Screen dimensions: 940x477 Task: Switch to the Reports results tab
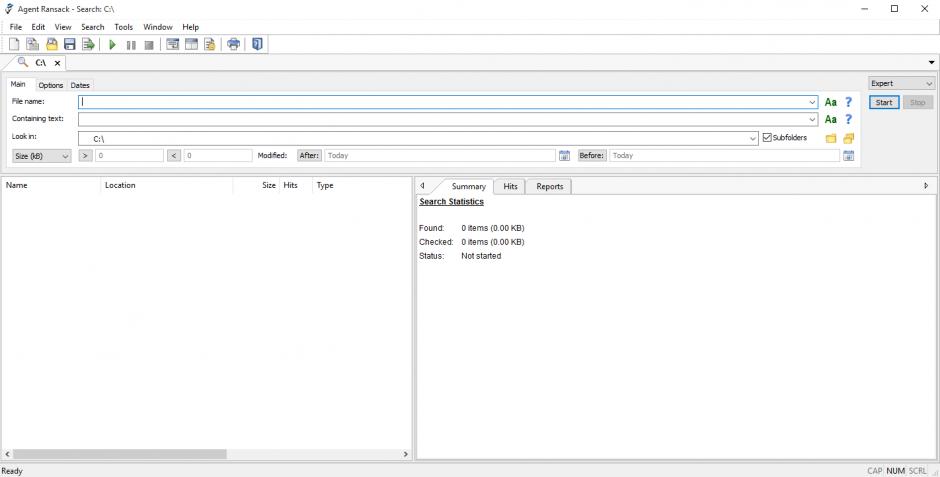(x=550, y=186)
